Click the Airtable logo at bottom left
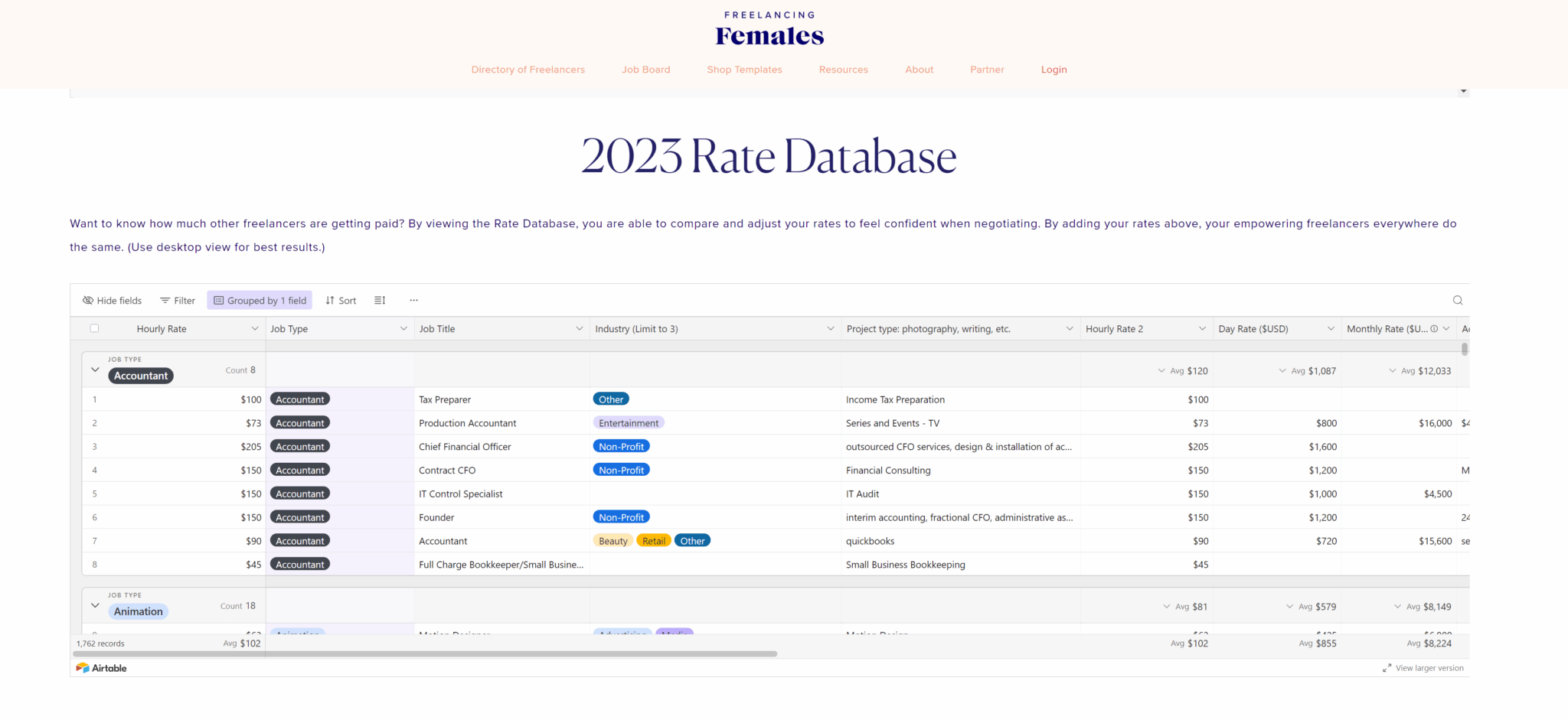 coord(102,668)
